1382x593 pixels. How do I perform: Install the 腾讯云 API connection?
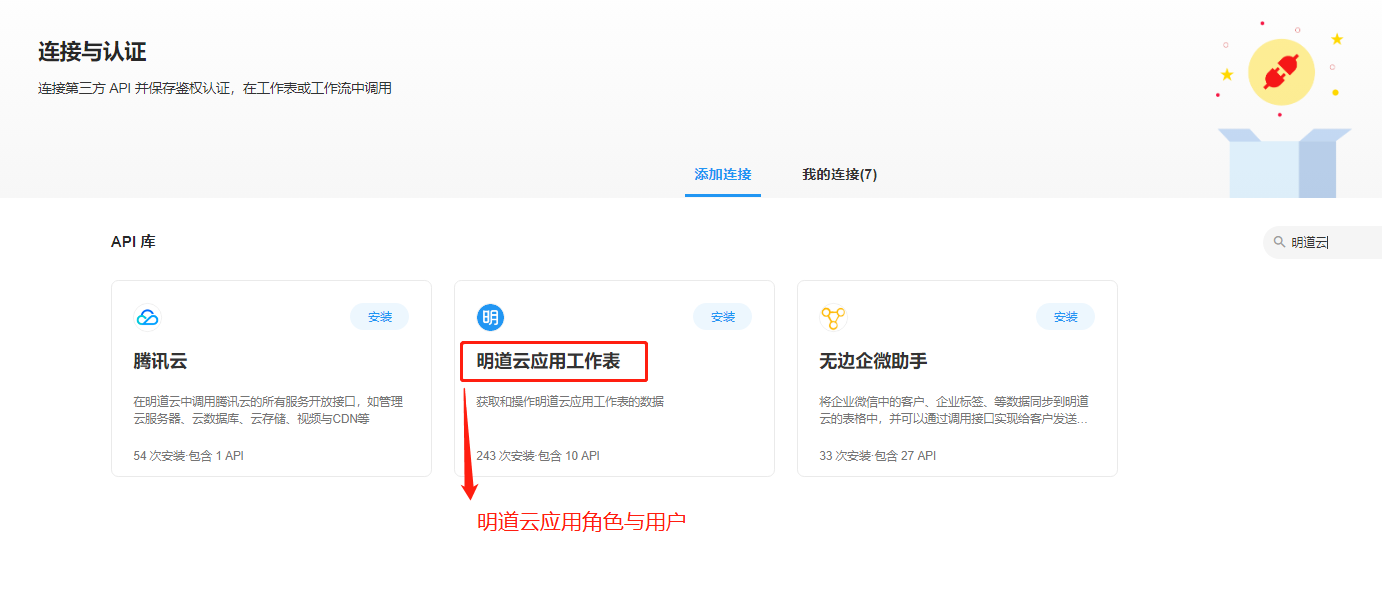[379, 317]
